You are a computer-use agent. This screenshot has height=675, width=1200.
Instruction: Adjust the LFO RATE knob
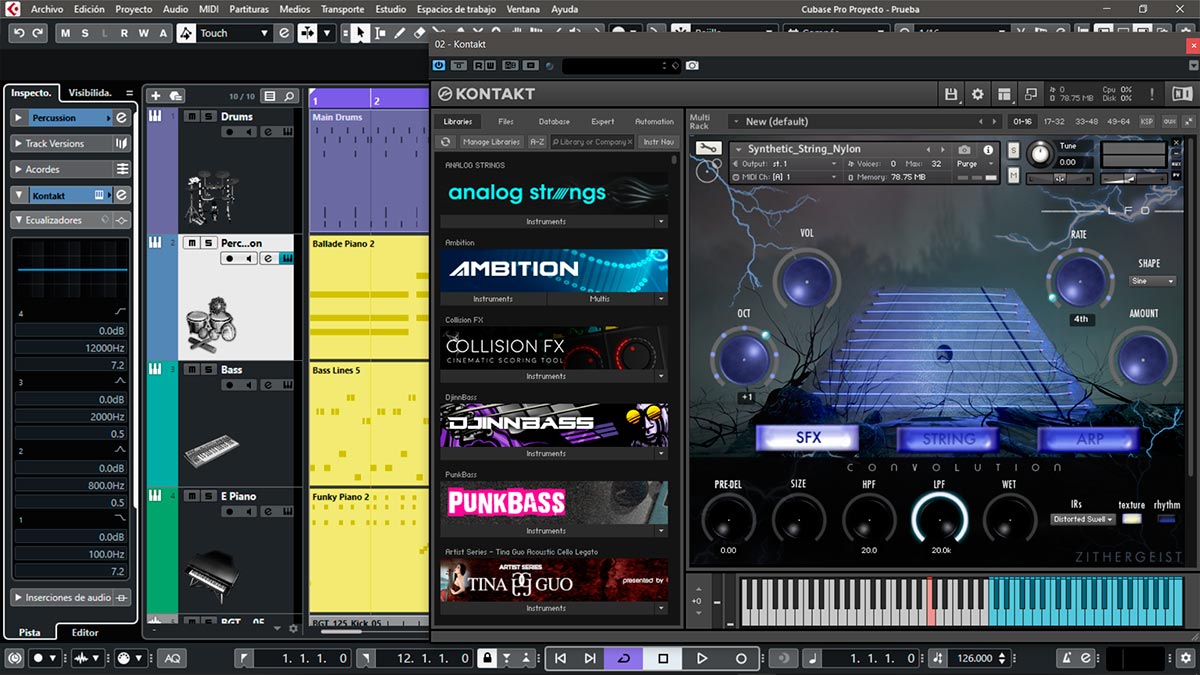(x=1080, y=280)
